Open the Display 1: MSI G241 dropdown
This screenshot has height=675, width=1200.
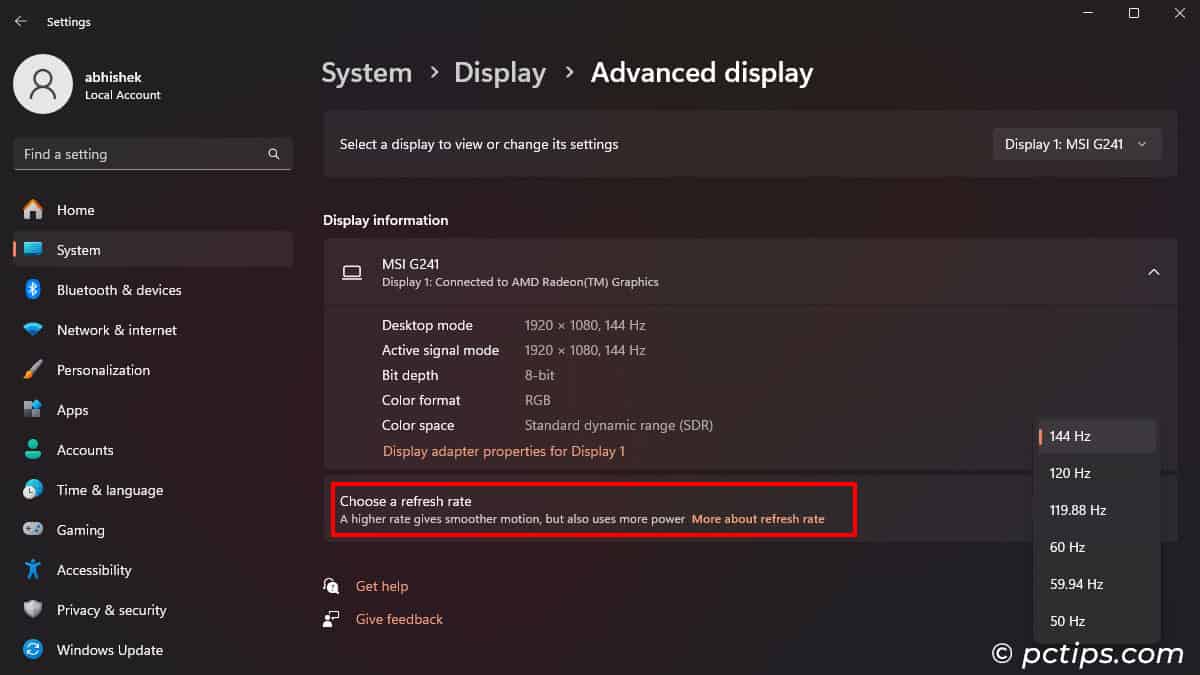click(x=1076, y=144)
